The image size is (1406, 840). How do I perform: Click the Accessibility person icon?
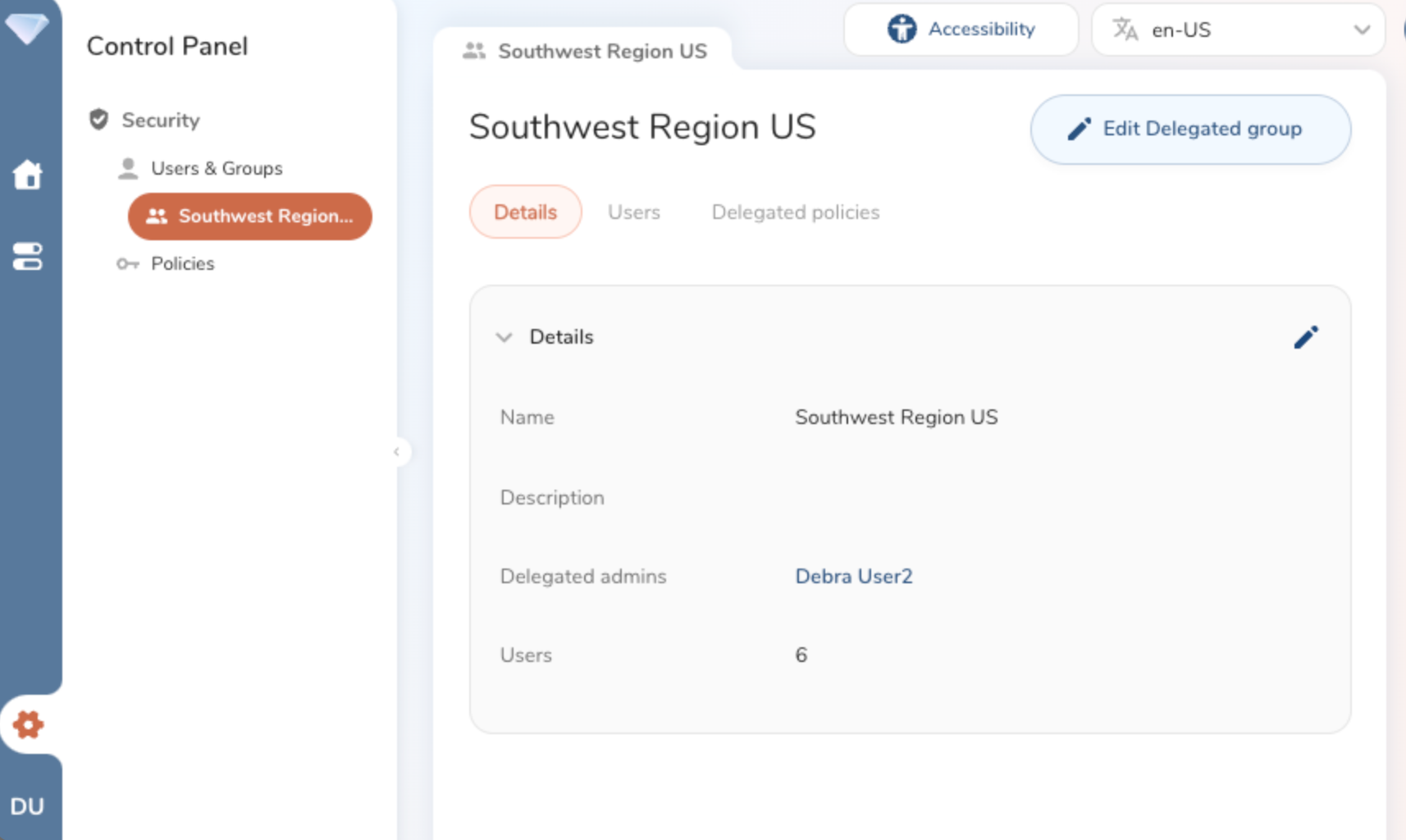point(902,30)
